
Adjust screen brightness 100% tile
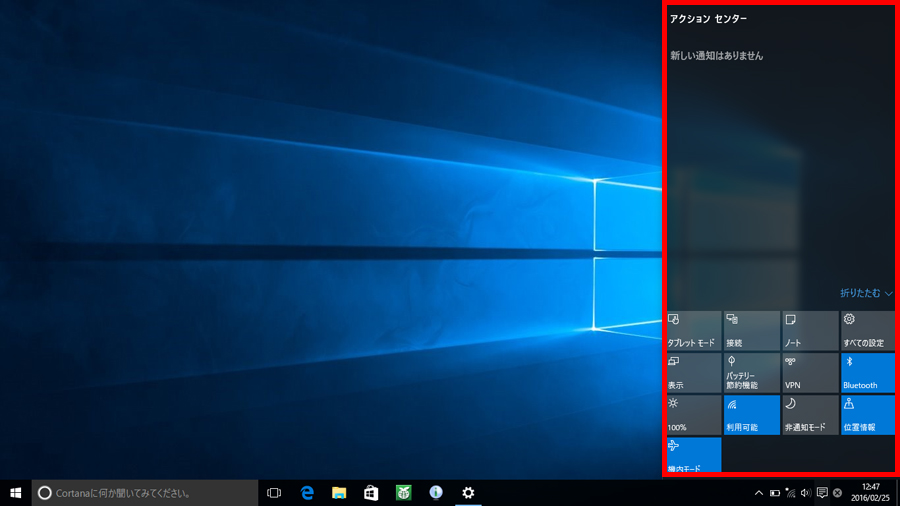coord(693,415)
